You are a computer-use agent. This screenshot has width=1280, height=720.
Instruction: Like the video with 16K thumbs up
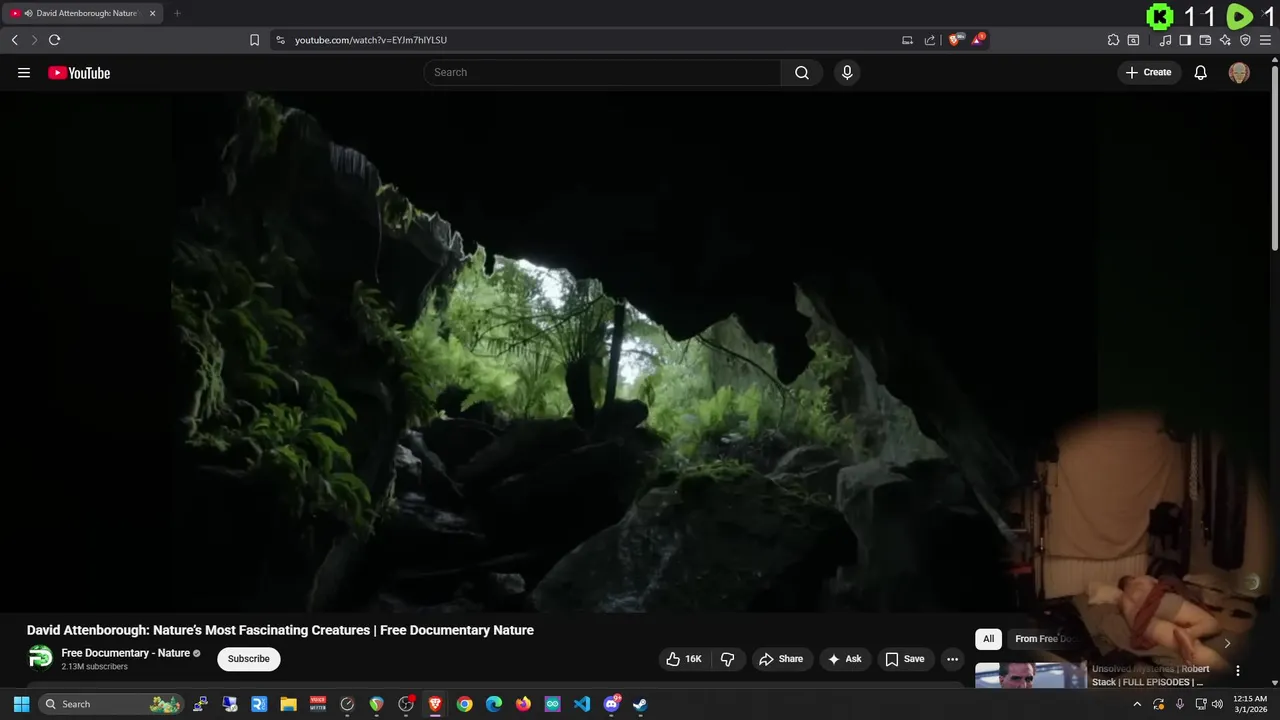(x=685, y=659)
